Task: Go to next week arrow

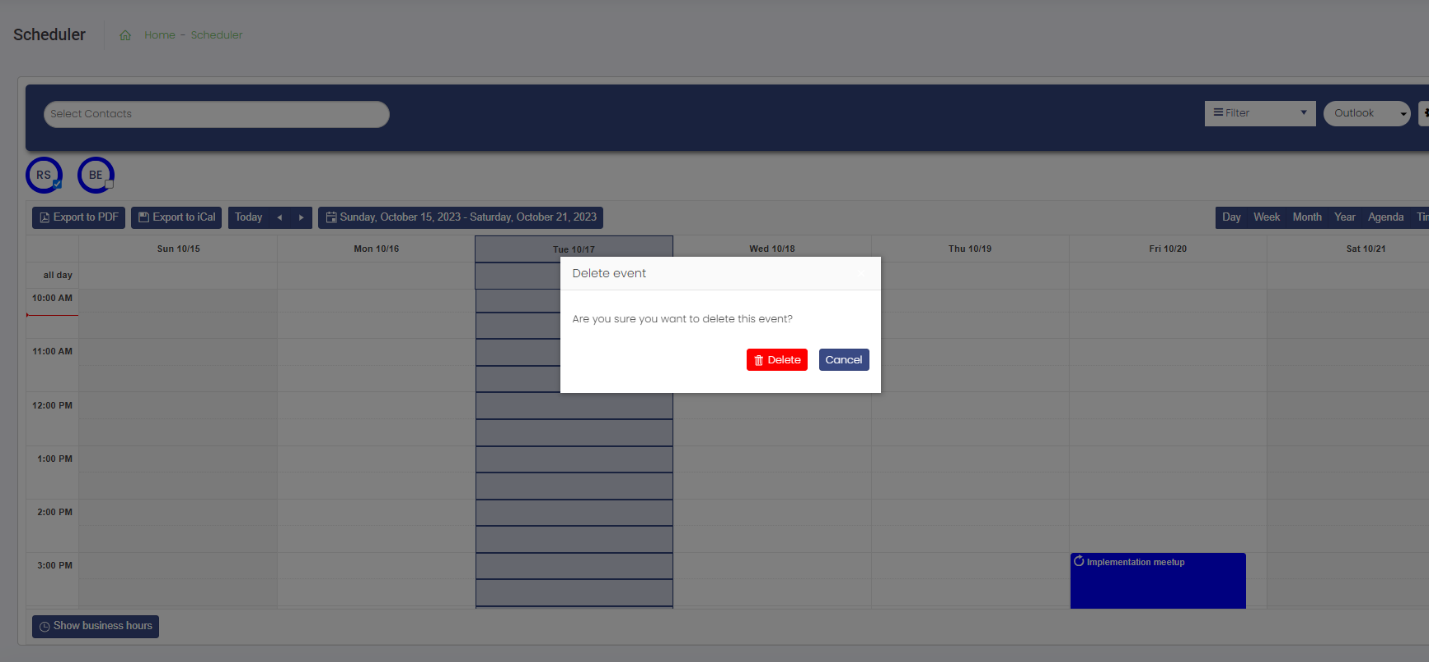Action: (301, 217)
